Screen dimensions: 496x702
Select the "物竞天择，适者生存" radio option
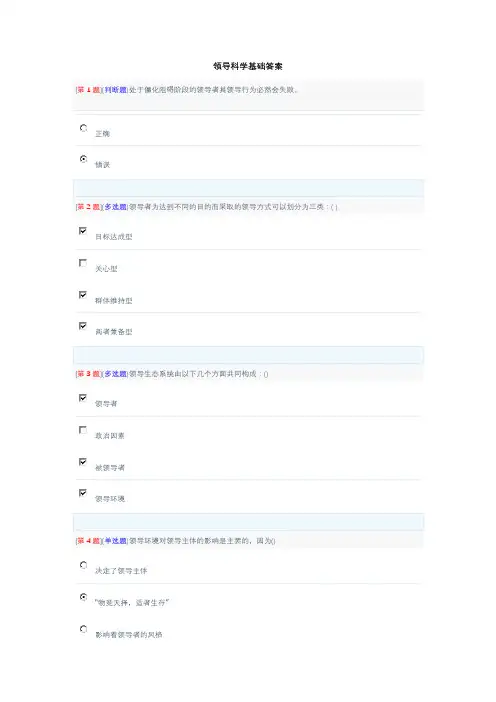pyautogui.click(x=83, y=597)
